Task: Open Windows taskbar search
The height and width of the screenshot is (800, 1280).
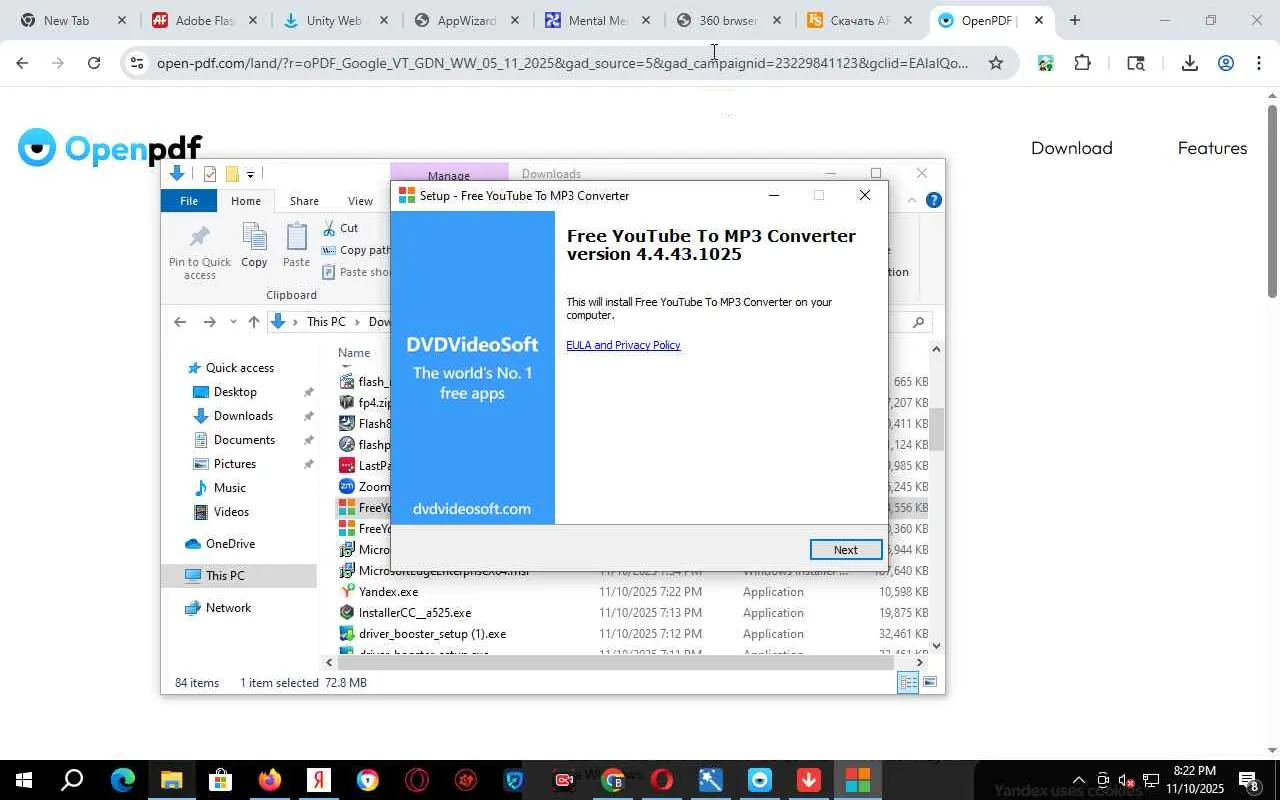Action: click(x=72, y=780)
